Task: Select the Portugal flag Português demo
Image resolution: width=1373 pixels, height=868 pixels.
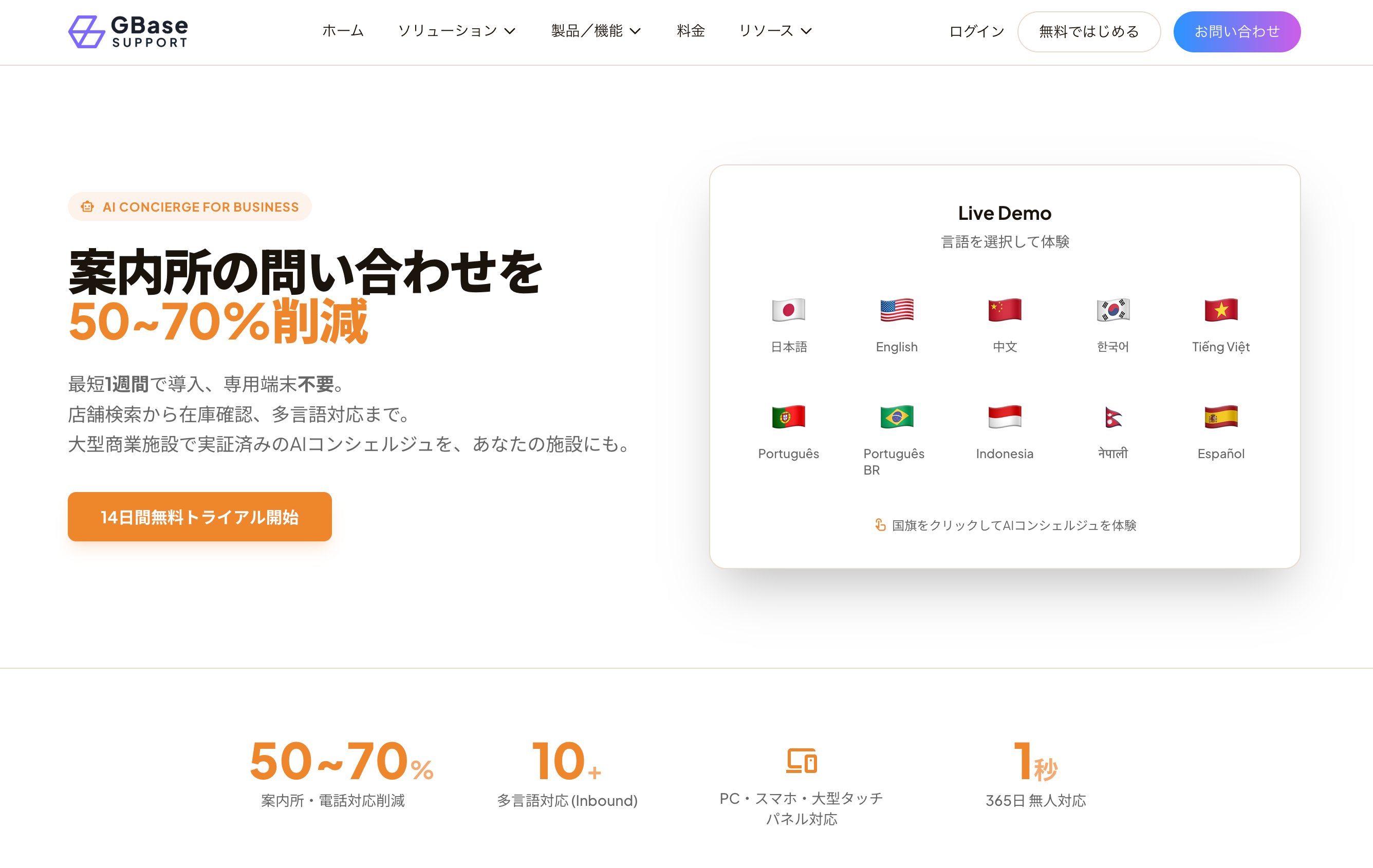Action: coord(788,417)
